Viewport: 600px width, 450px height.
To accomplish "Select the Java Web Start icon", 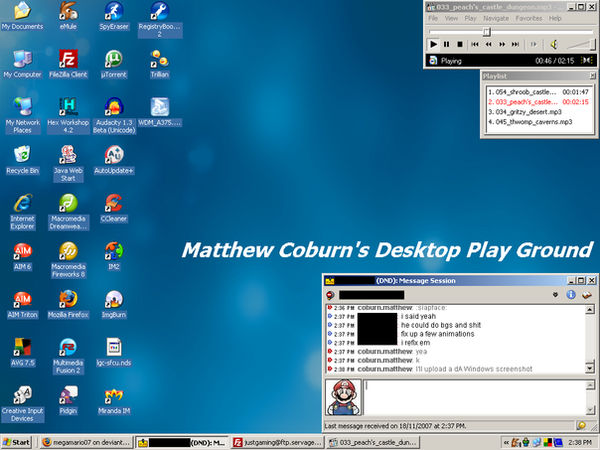I will click(x=68, y=163).
